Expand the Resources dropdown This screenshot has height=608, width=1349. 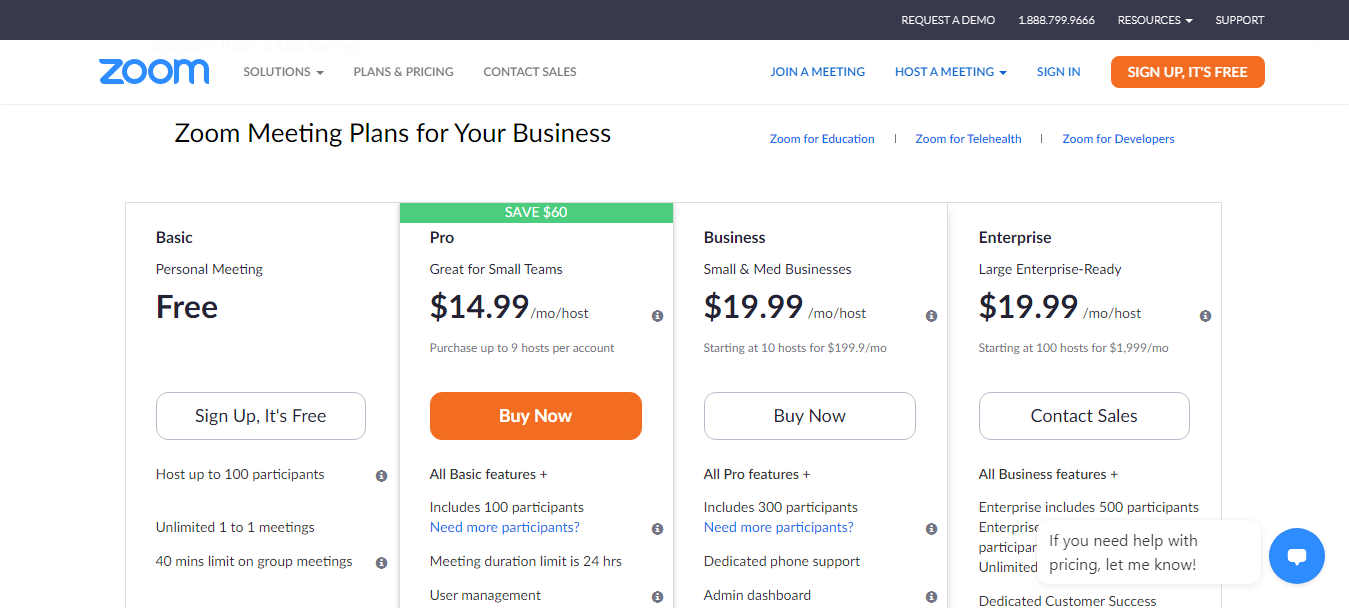pyautogui.click(x=1155, y=20)
